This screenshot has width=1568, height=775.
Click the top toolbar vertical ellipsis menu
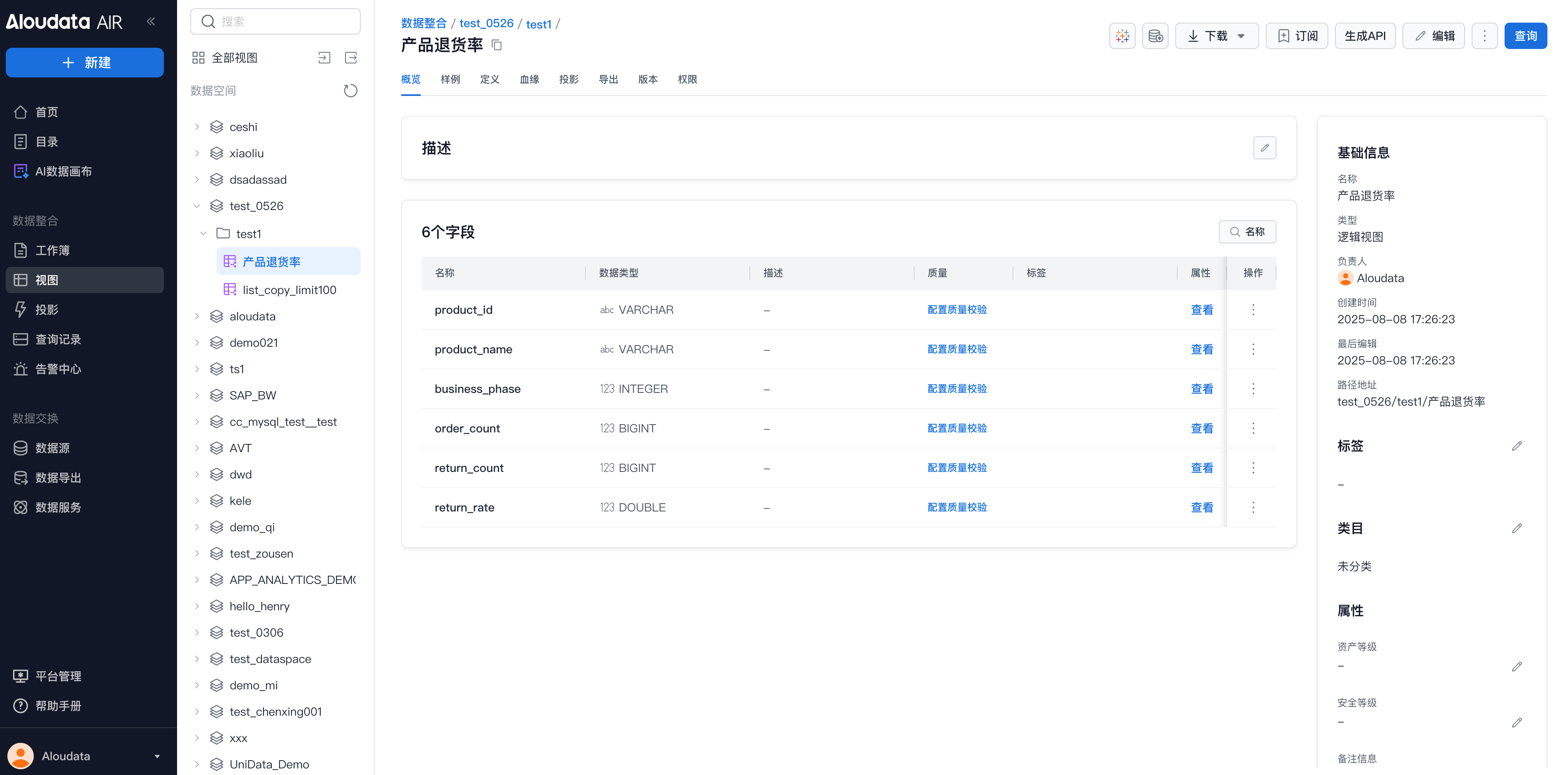click(1484, 36)
